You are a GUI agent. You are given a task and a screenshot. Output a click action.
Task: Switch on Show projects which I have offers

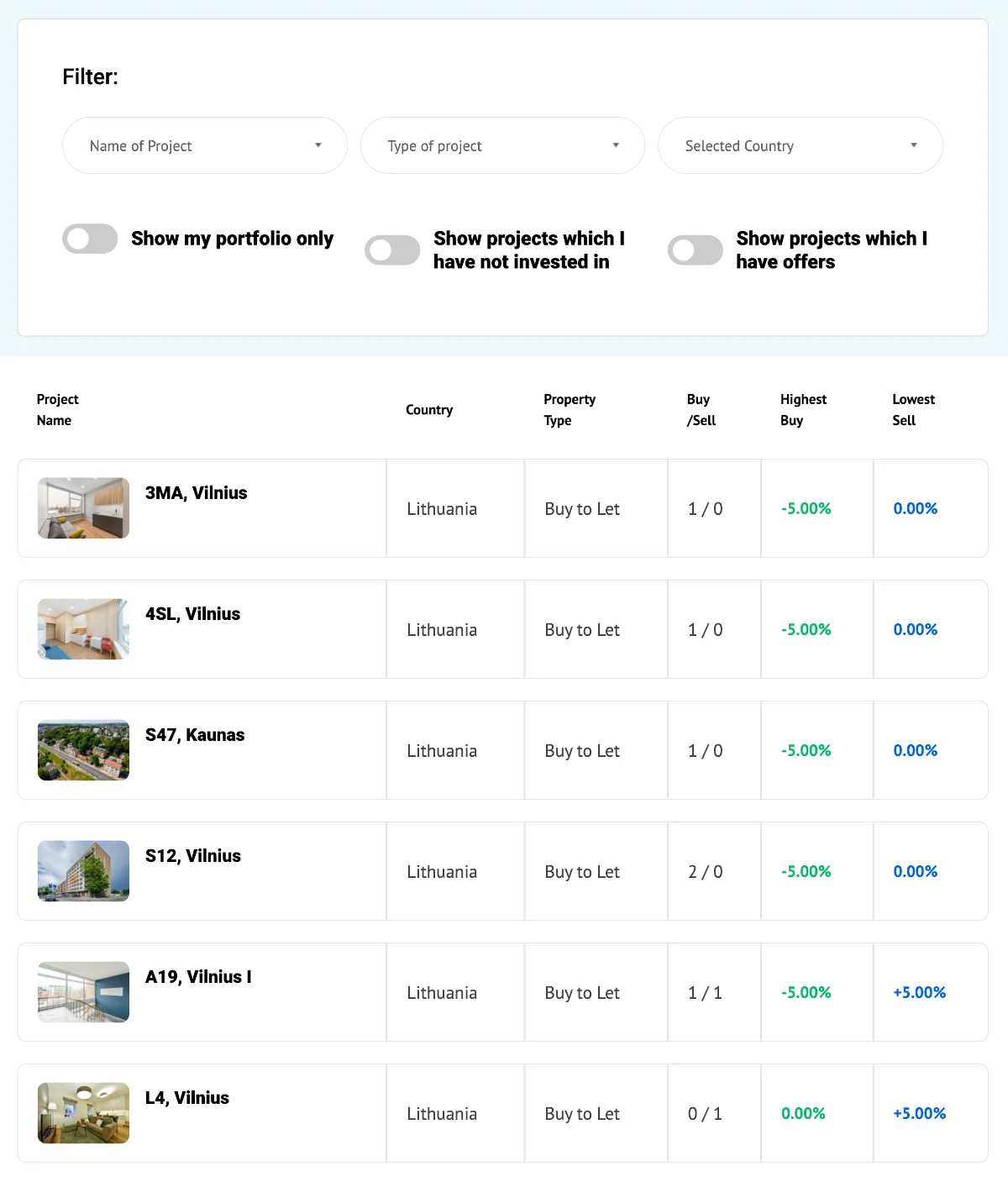pos(696,250)
